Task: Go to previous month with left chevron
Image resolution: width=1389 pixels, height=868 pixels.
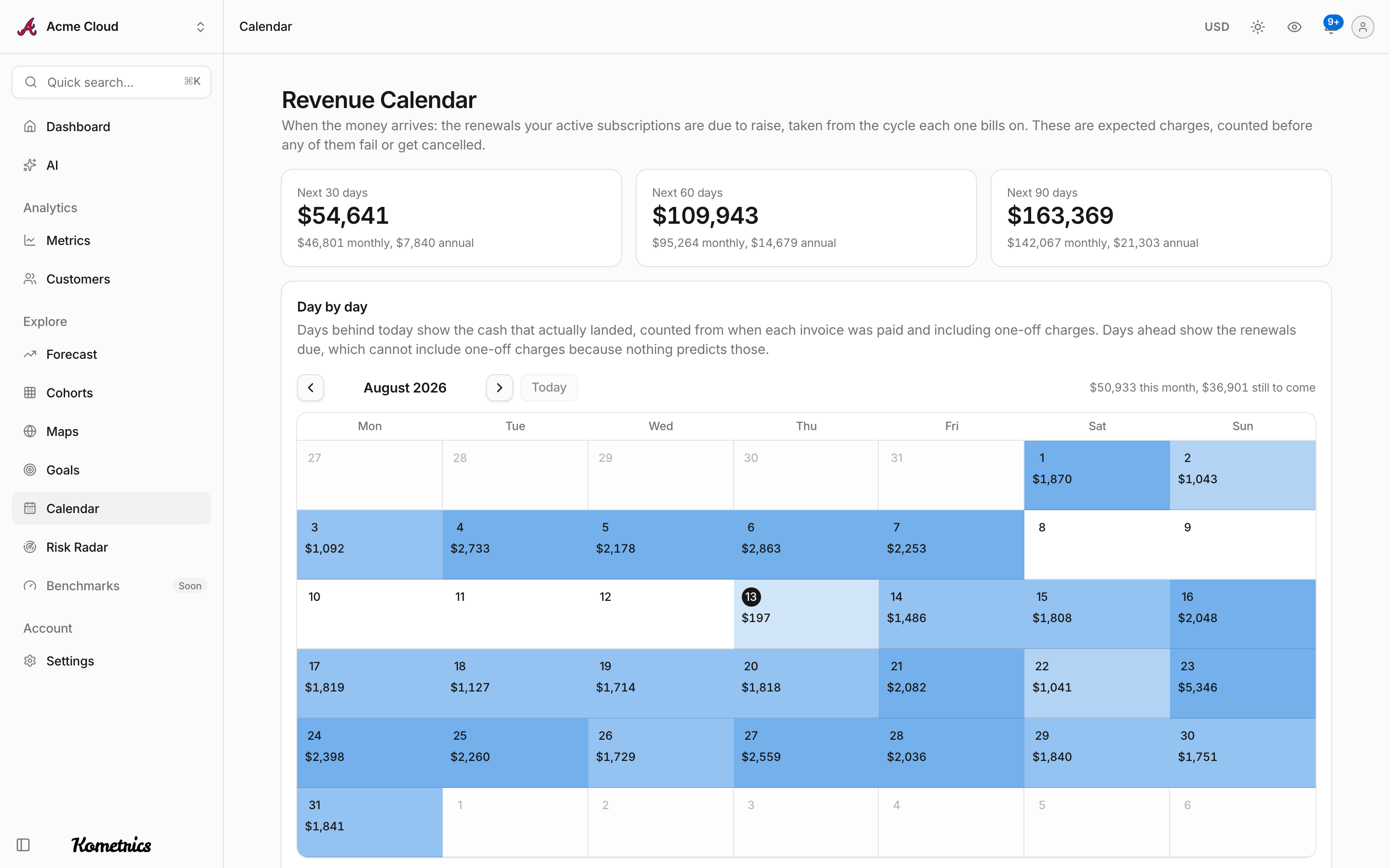Action: pos(311,388)
